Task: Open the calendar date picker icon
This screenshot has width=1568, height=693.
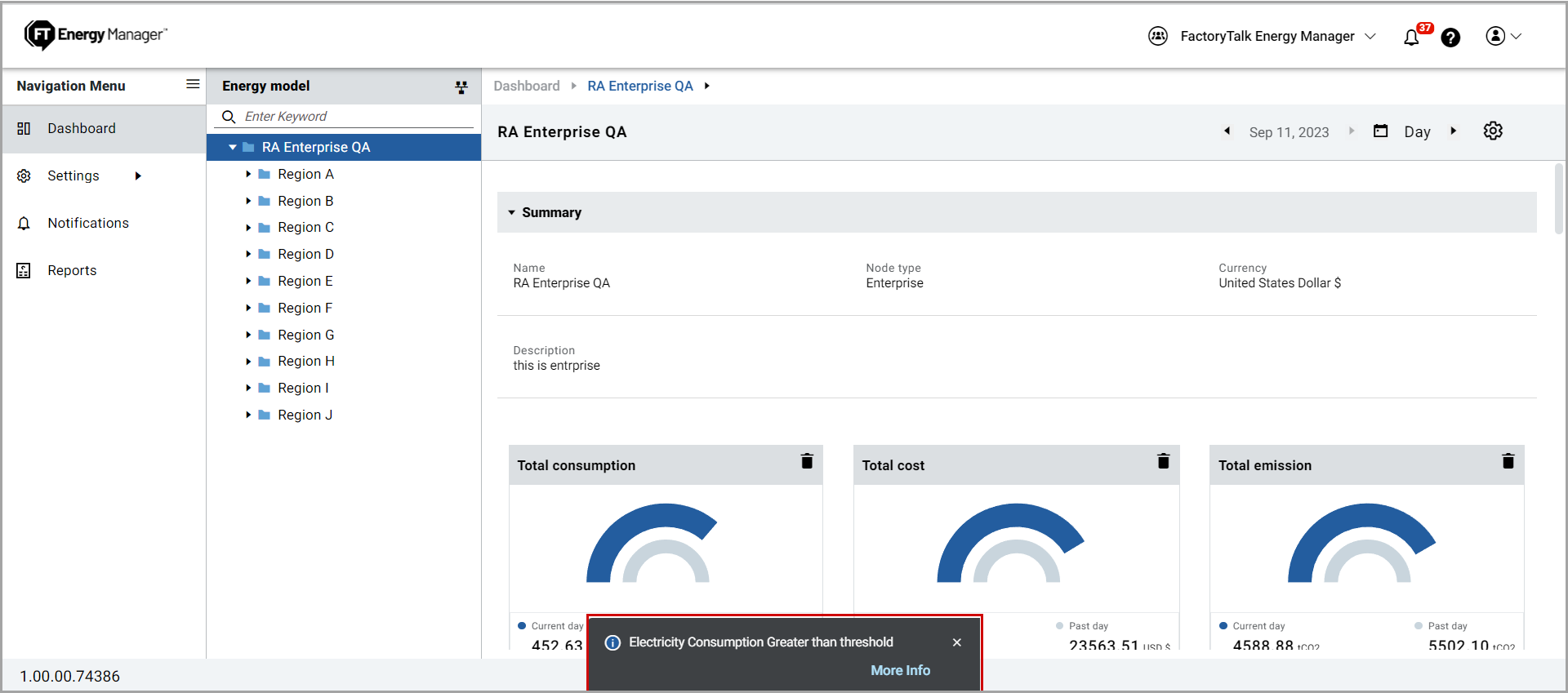Action: tap(1380, 131)
